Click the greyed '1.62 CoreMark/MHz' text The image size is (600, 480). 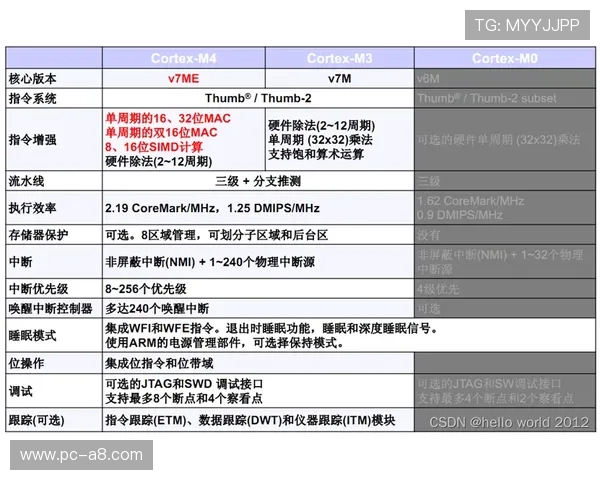point(470,201)
